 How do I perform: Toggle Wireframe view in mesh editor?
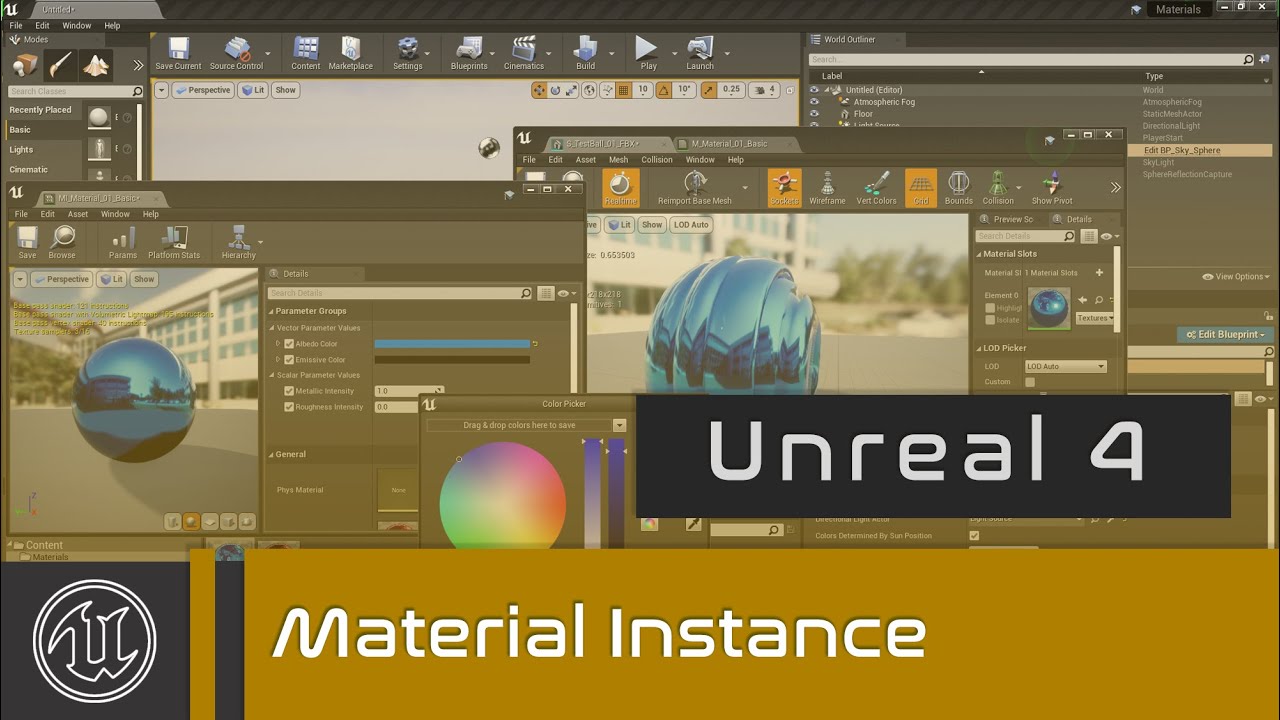coord(827,188)
